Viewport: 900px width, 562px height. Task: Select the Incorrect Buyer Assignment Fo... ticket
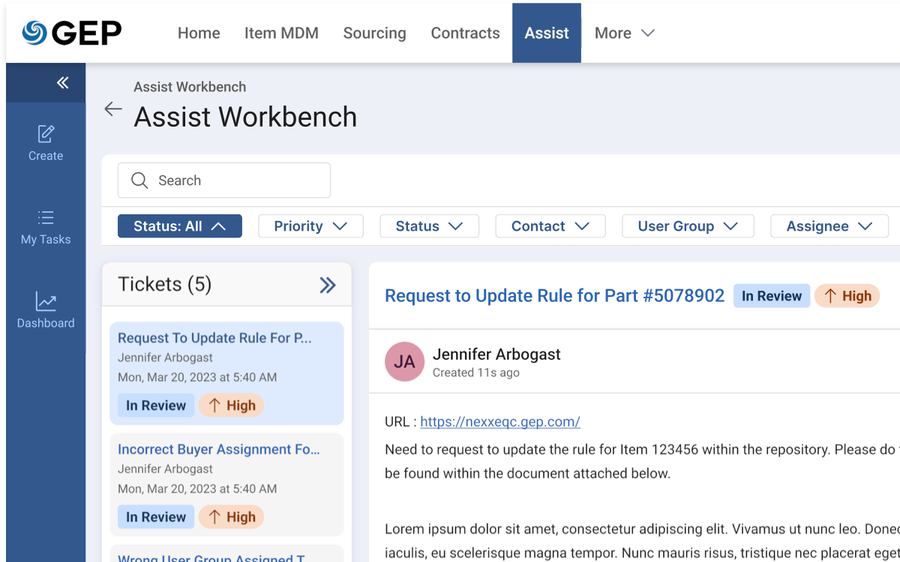click(x=227, y=485)
